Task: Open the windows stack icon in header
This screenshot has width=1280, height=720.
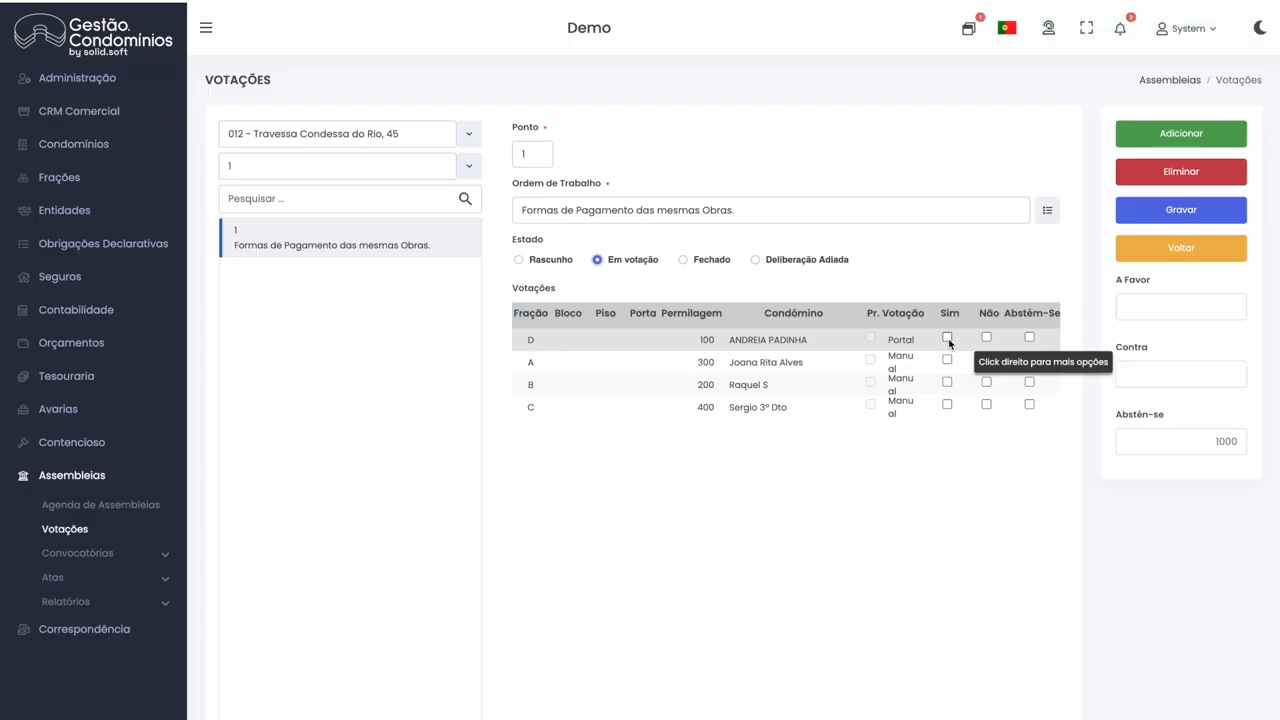Action: pyautogui.click(x=968, y=29)
